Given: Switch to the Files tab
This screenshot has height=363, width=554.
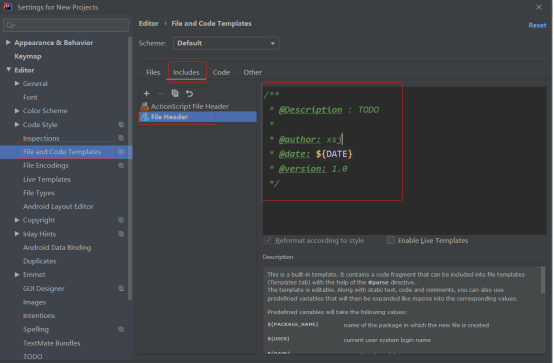Looking at the screenshot, I should click(x=153, y=72).
